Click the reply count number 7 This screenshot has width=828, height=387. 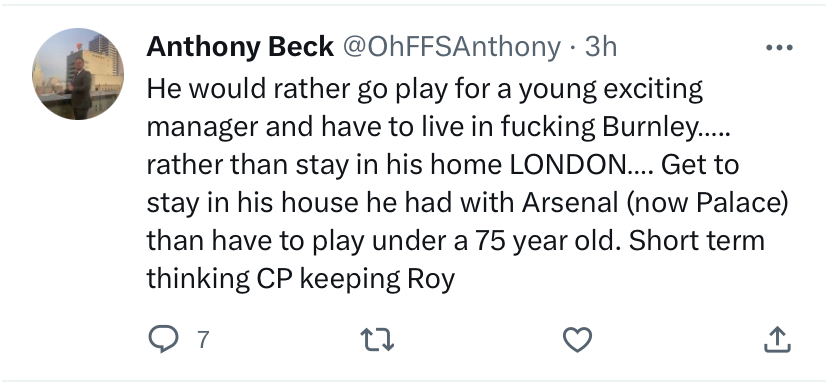click(x=204, y=339)
